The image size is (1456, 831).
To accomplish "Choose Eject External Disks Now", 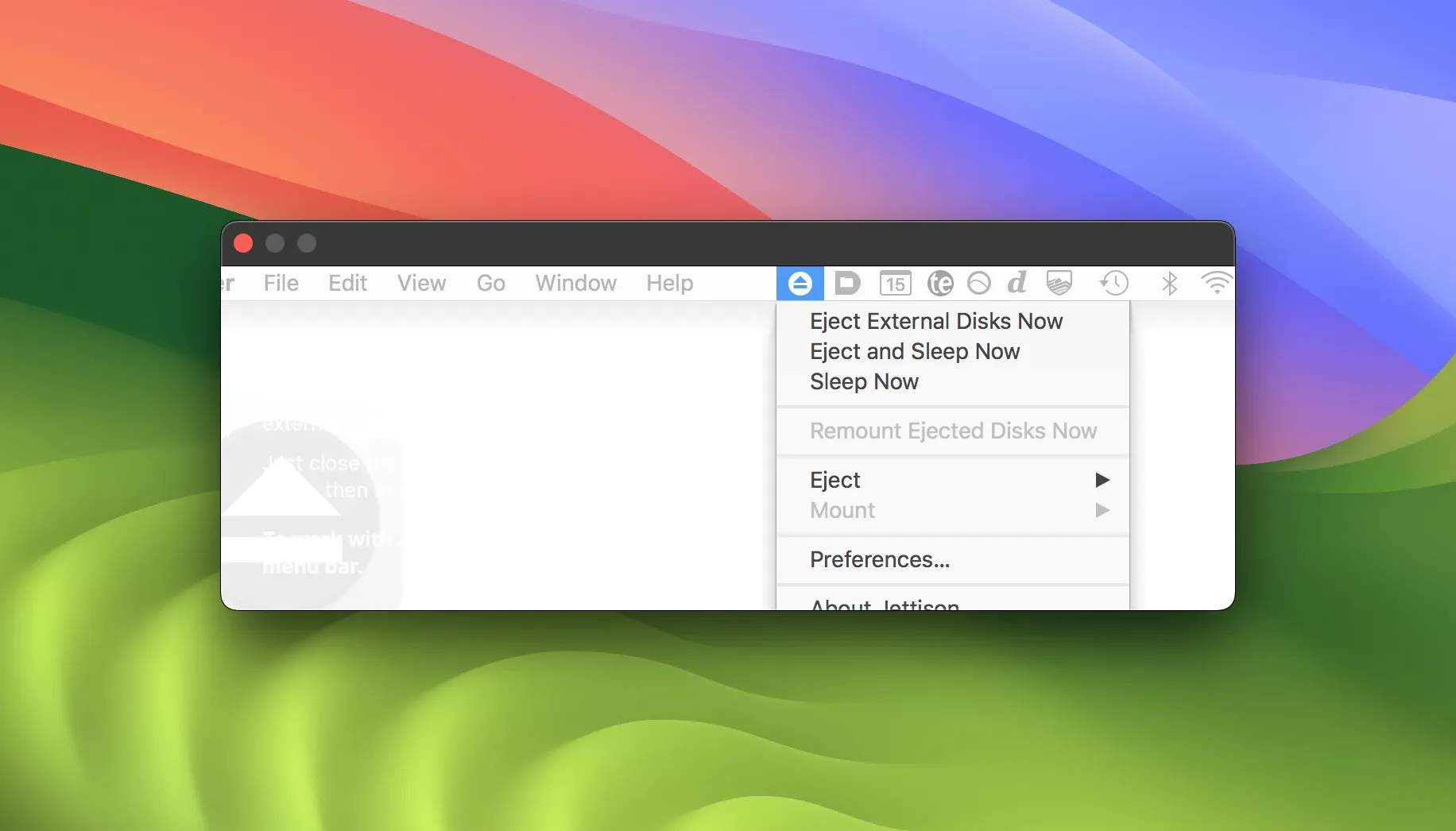I will (x=935, y=321).
